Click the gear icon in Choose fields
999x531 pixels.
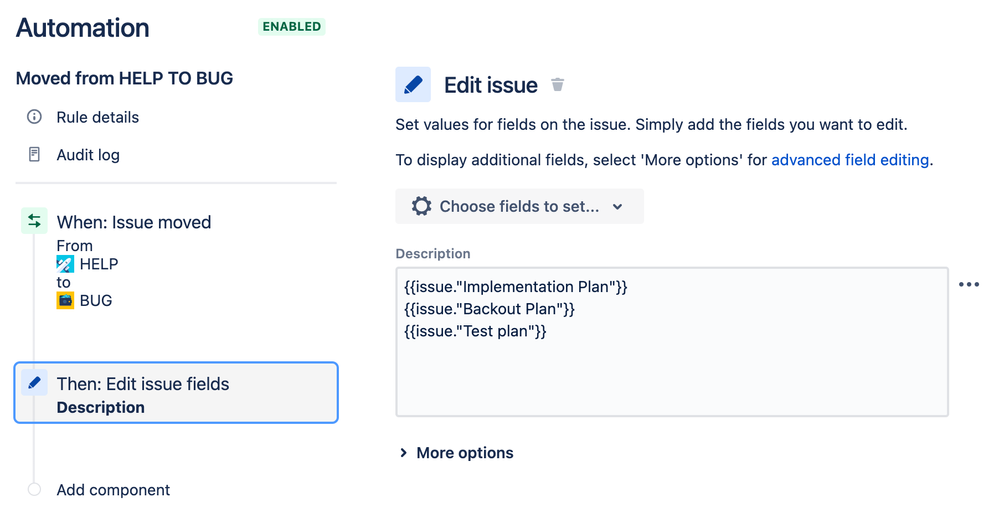click(x=422, y=206)
